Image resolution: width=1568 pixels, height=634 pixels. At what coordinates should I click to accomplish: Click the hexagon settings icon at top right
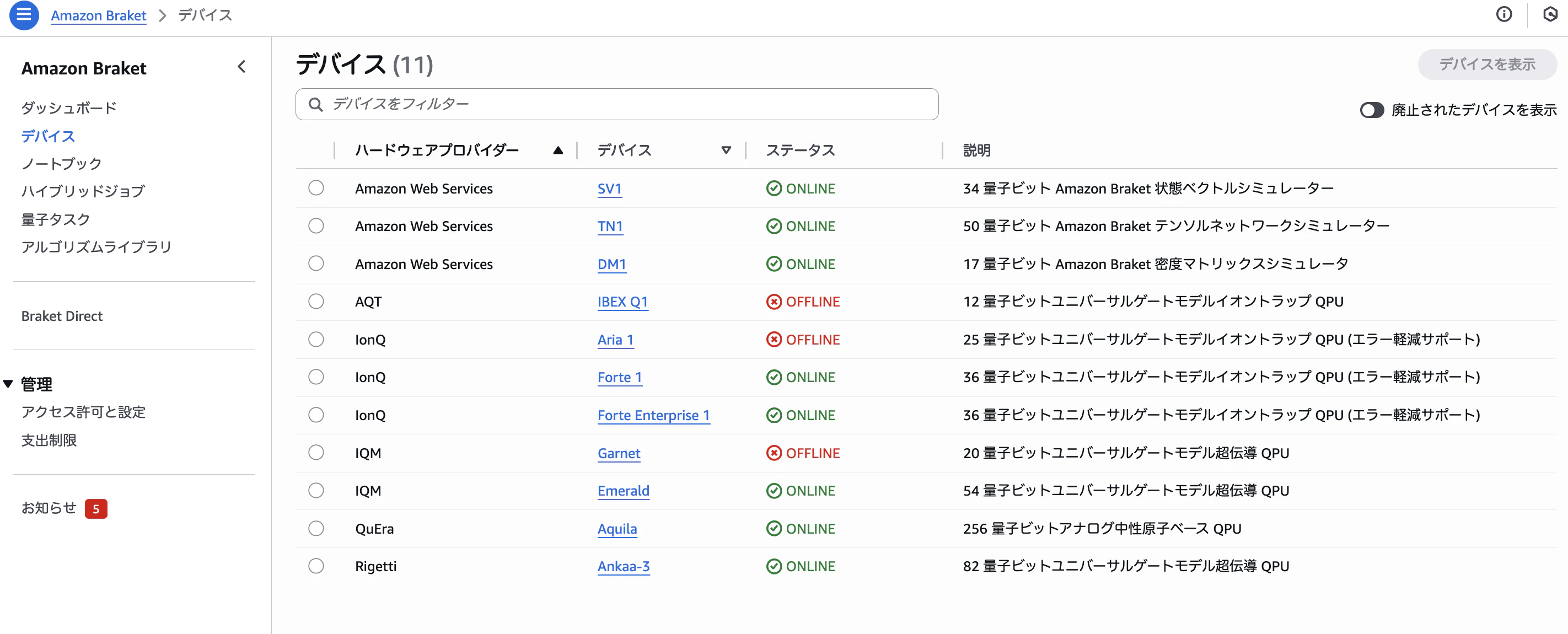click(x=1550, y=14)
